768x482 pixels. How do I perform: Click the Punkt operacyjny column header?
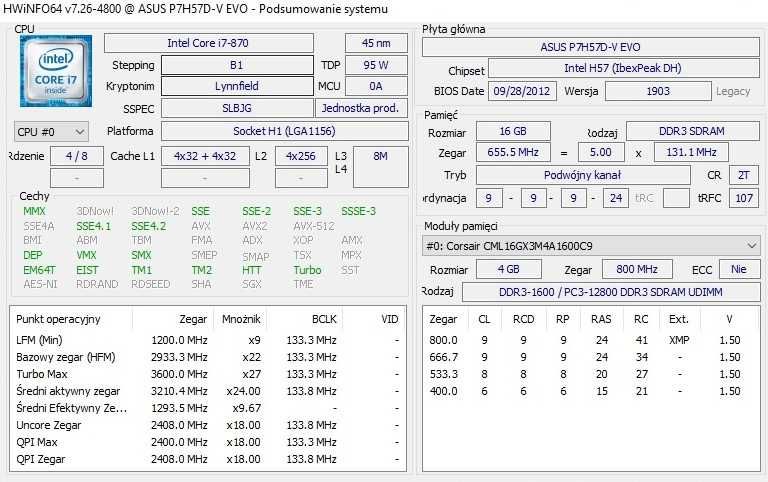[58, 319]
